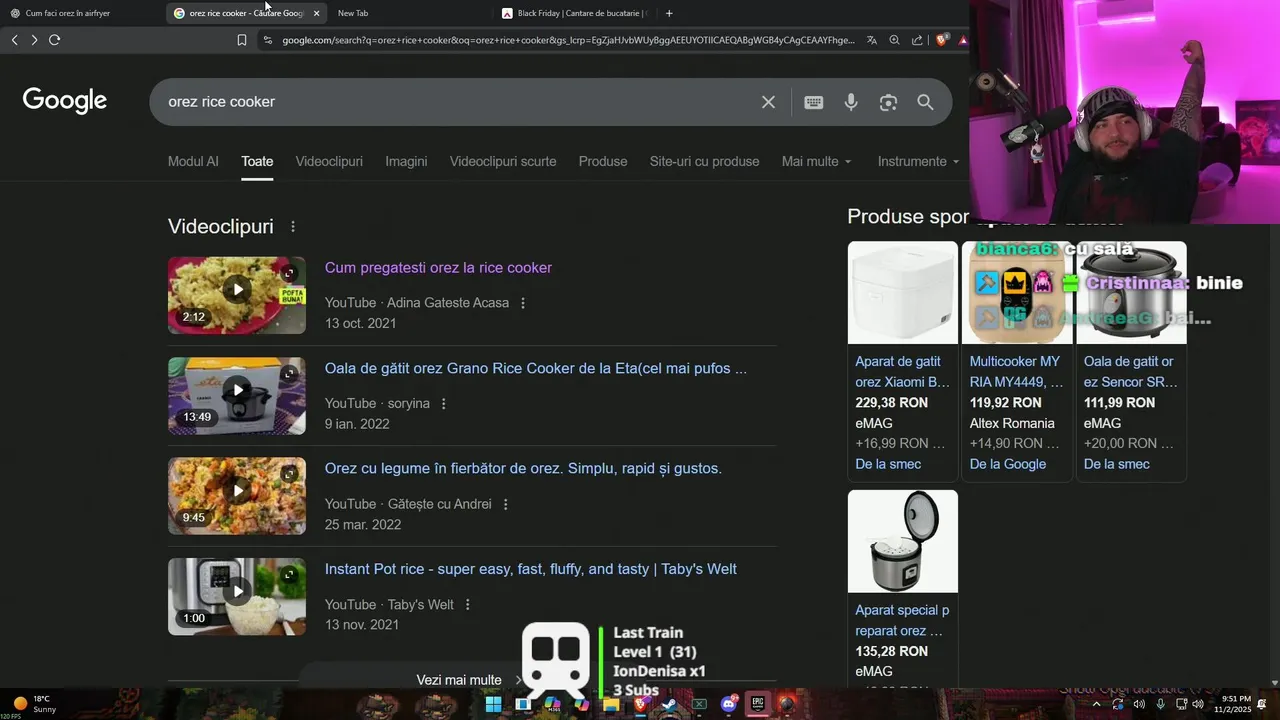Open Windows Start button in taskbar
Viewport: 1280px width, 720px height.
click(x=493, y=705)
